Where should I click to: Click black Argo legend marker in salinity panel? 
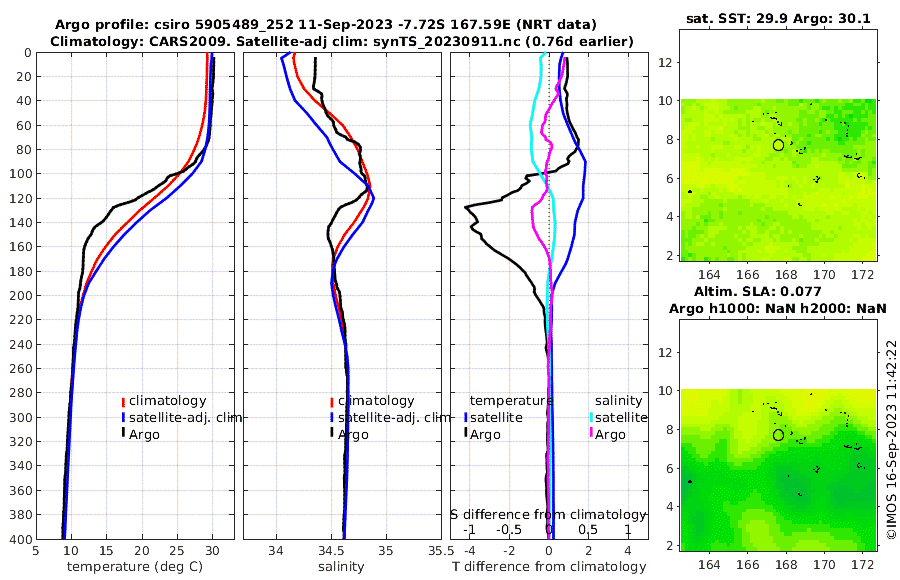pyautogui.click(x=332, y=434)
